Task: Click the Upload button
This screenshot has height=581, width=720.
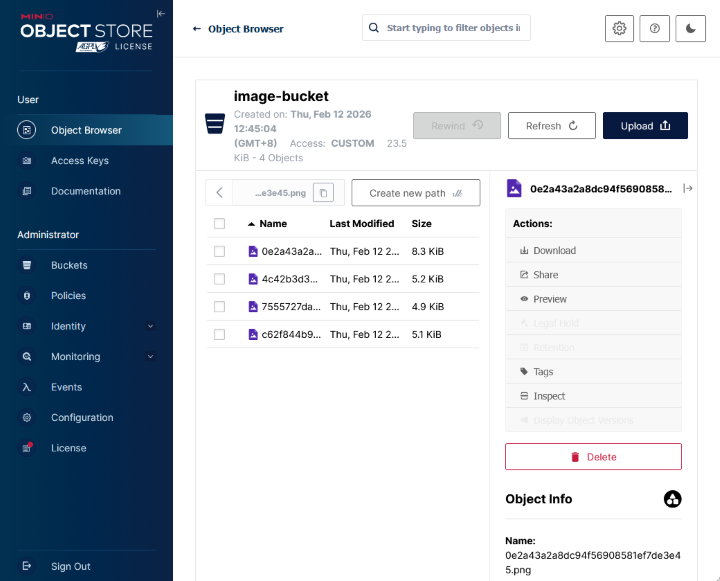Action: (645, 126)
